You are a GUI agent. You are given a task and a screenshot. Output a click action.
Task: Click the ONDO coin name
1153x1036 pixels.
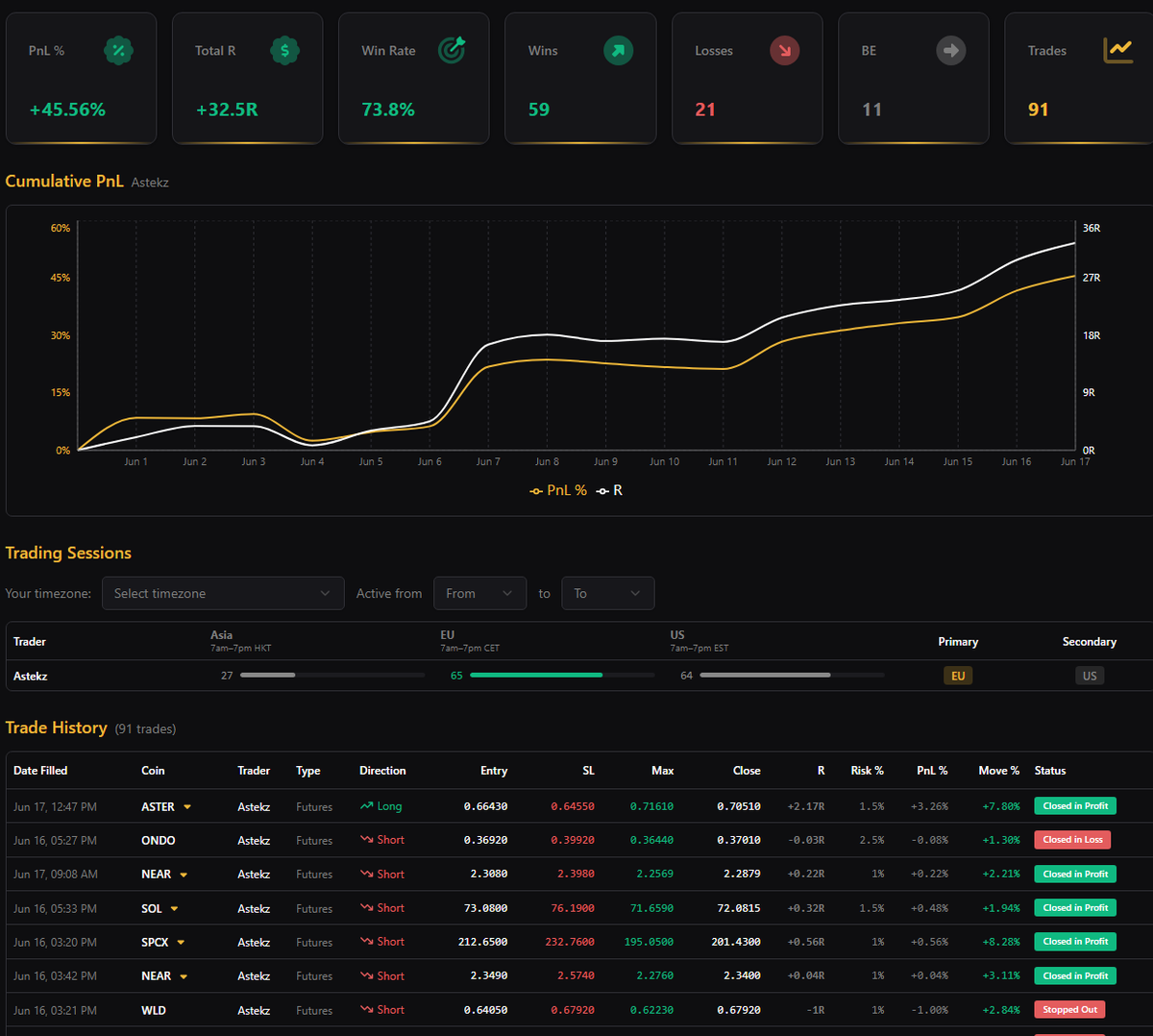(x=159, y=841)
